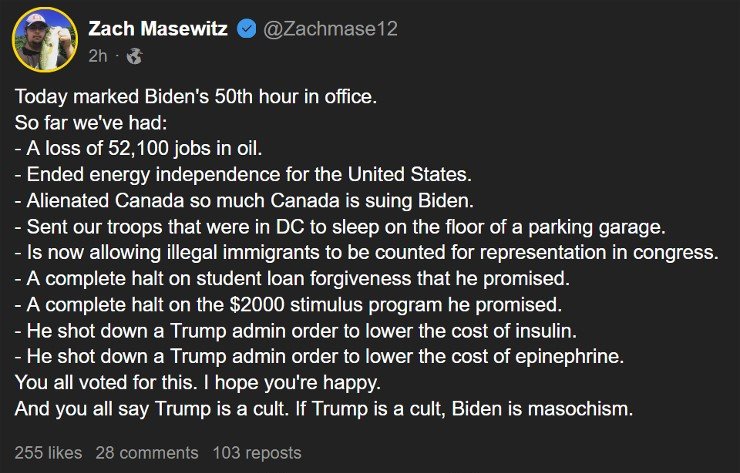Open the @Zachmase12 handle

(330, 29)
